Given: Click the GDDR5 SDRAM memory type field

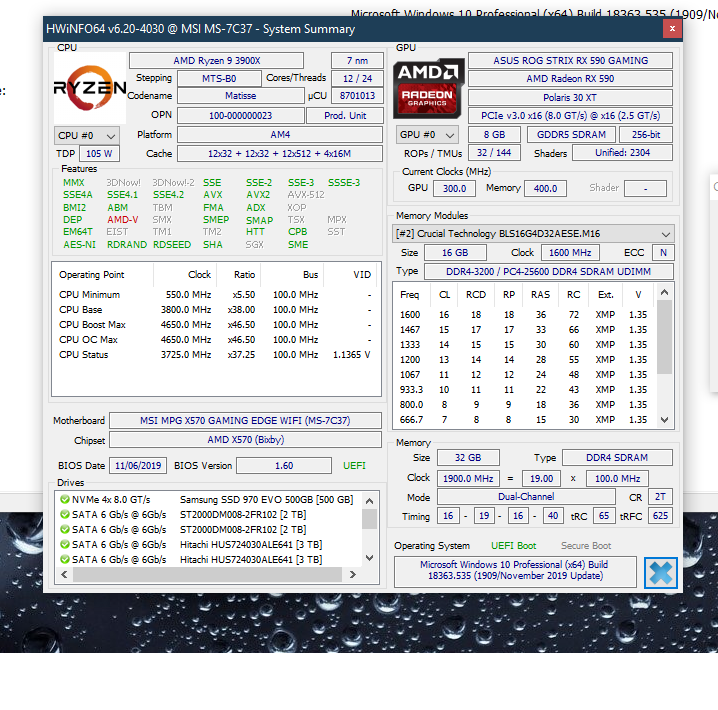Looking at the screenshot, I should tap(571, 135).
